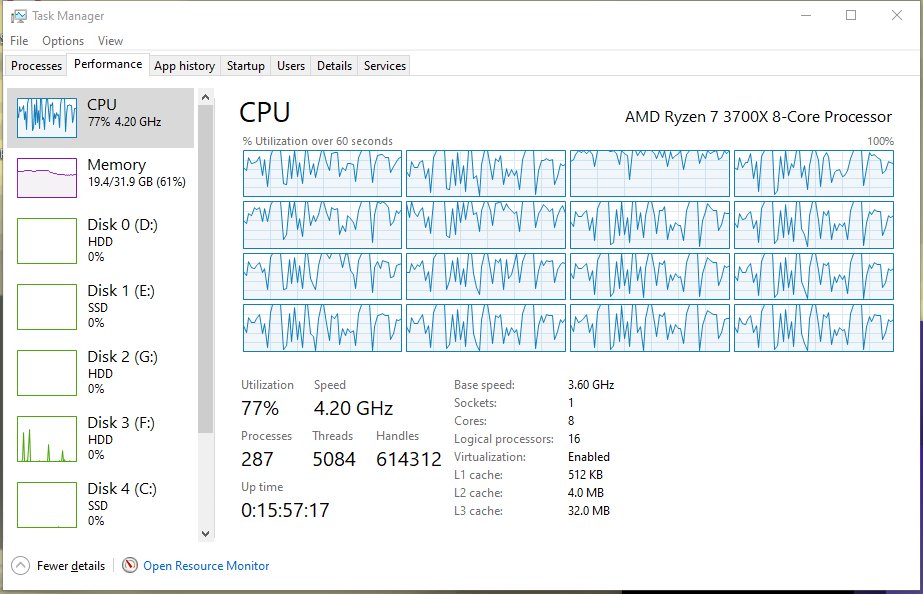Click the L3 cache value 32.0 MB

(589, 511)
